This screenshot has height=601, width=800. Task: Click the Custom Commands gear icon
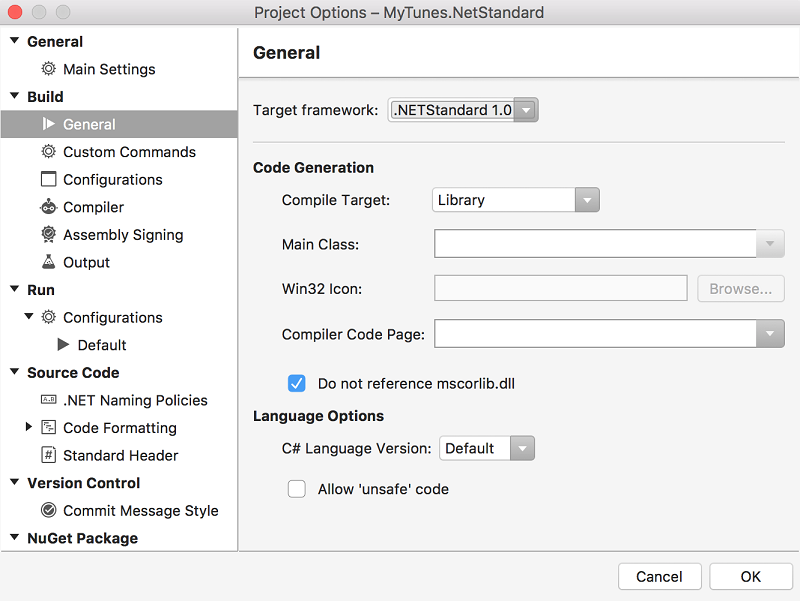(x=48, y=151)
